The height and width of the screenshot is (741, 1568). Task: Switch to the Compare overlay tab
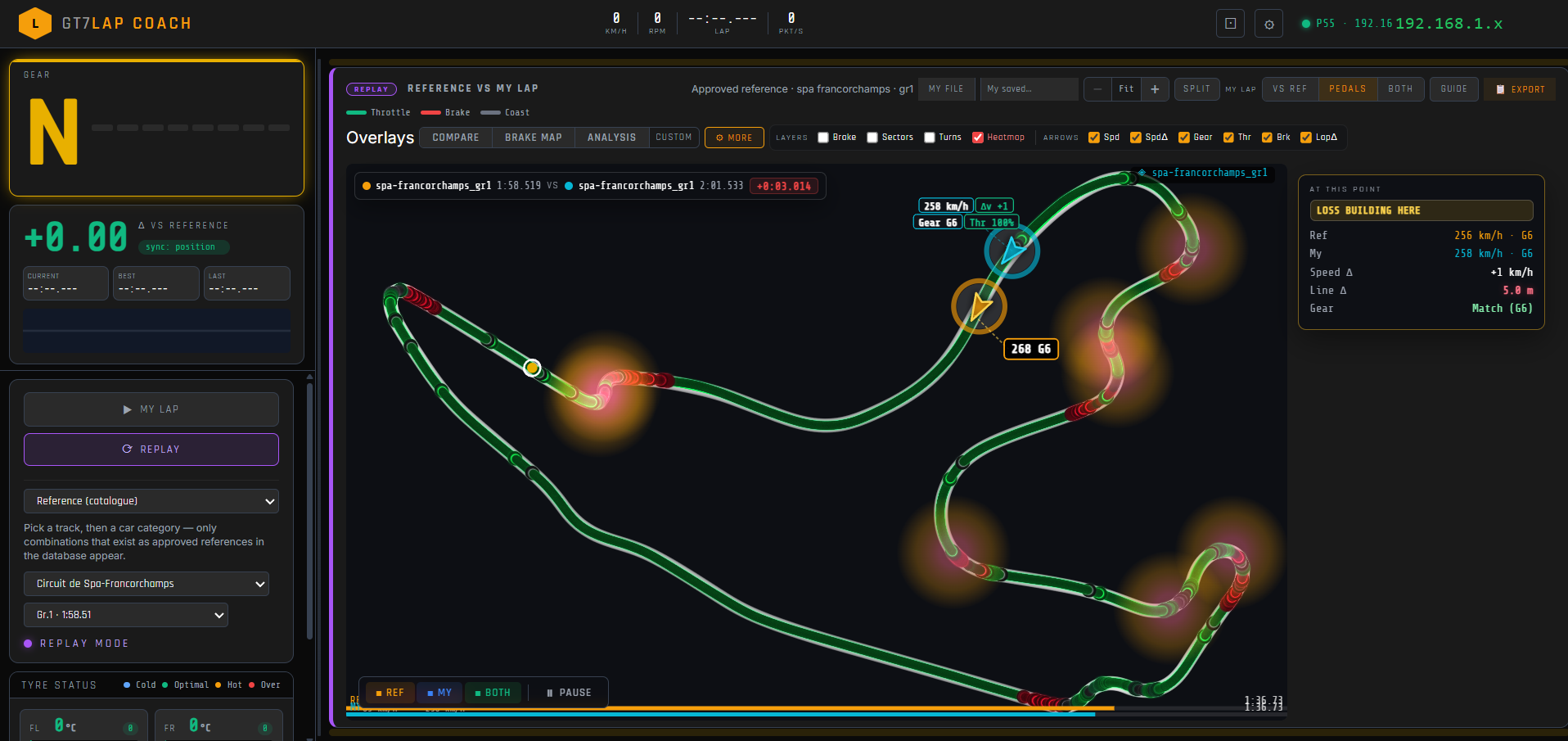(x=456, y=138)
